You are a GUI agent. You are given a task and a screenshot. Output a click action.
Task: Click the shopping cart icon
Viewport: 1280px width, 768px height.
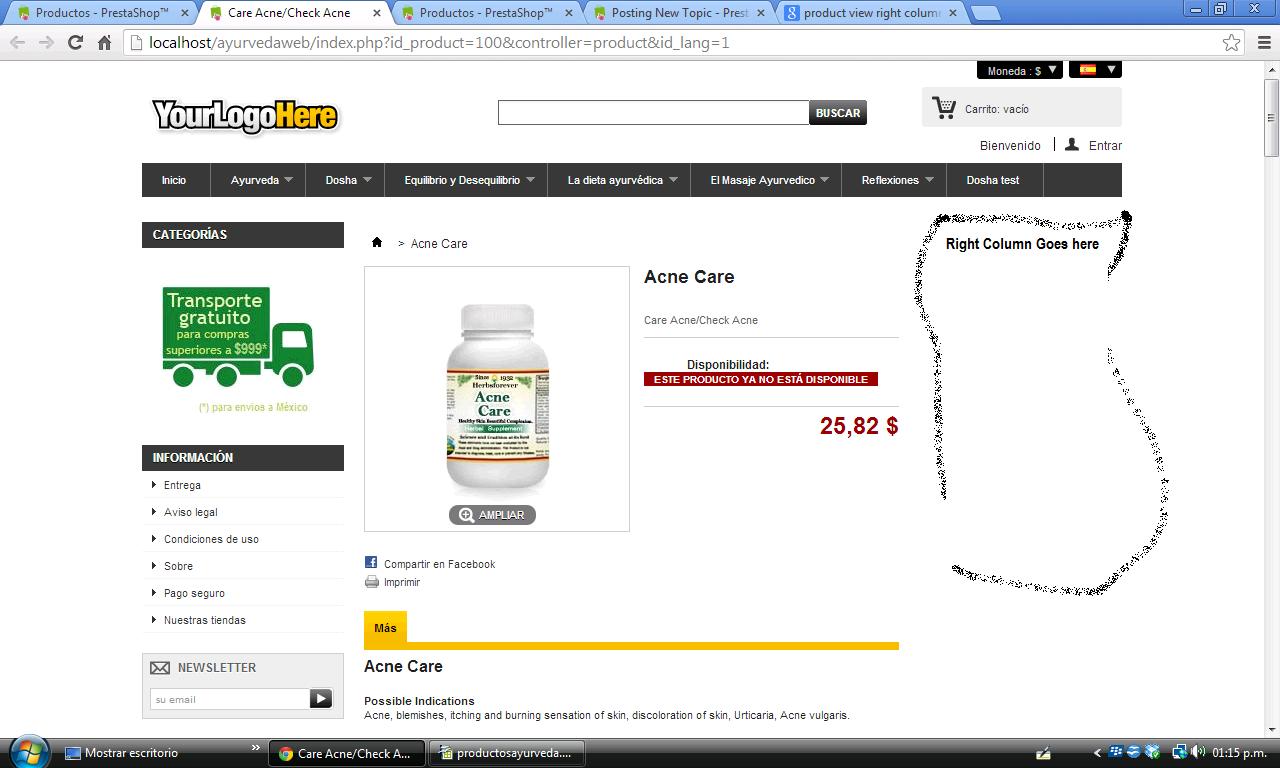pos(943,107)
